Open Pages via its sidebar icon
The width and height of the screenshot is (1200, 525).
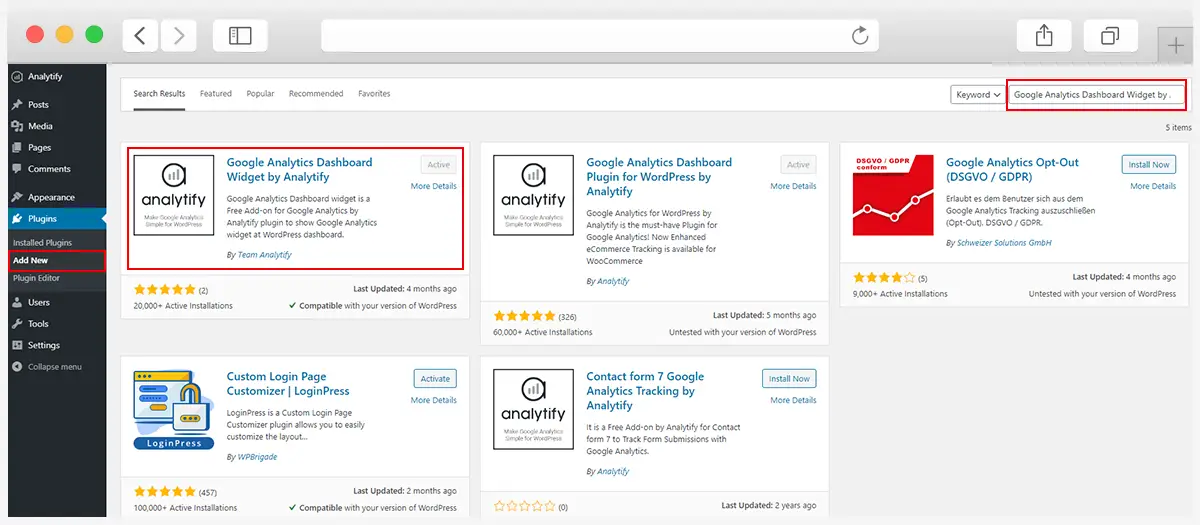tap(17, 147)
